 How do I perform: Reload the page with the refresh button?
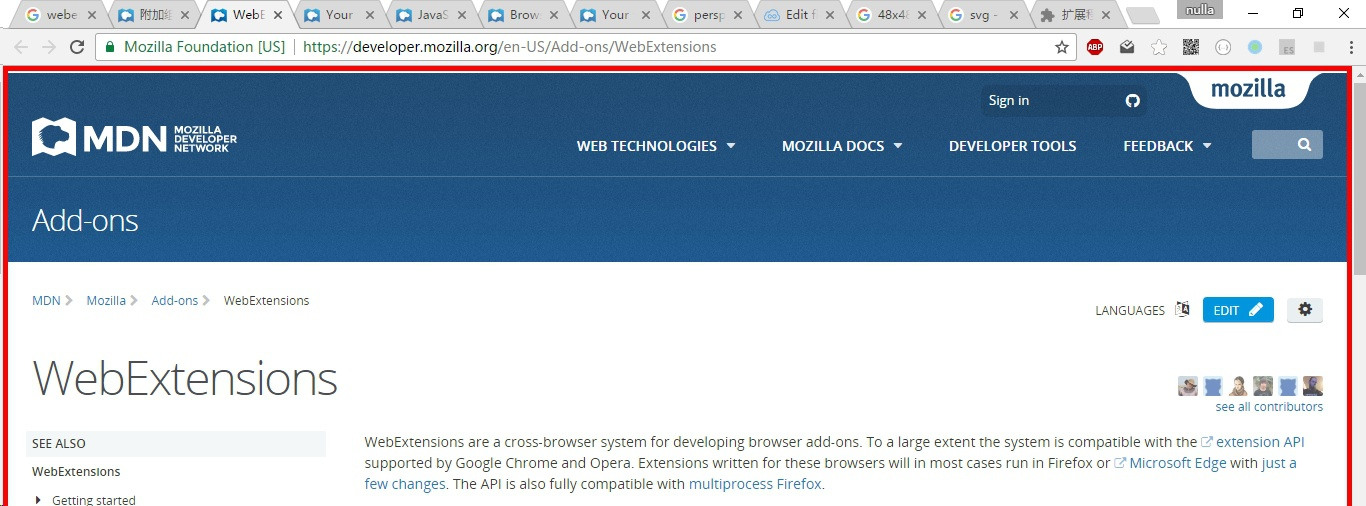tap(77, 47)
